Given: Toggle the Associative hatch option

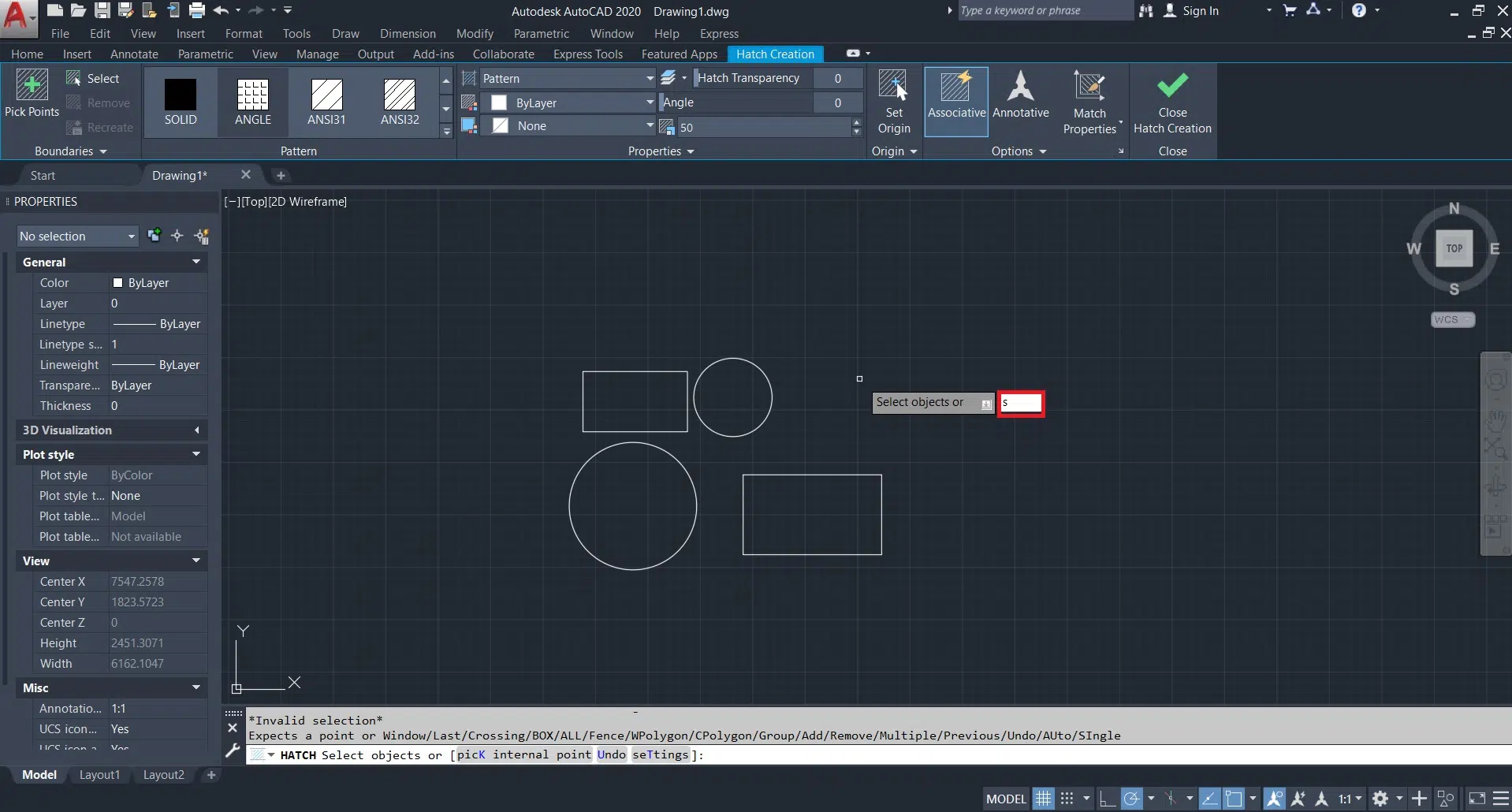Looking at the screenshot, I should 956,87.
